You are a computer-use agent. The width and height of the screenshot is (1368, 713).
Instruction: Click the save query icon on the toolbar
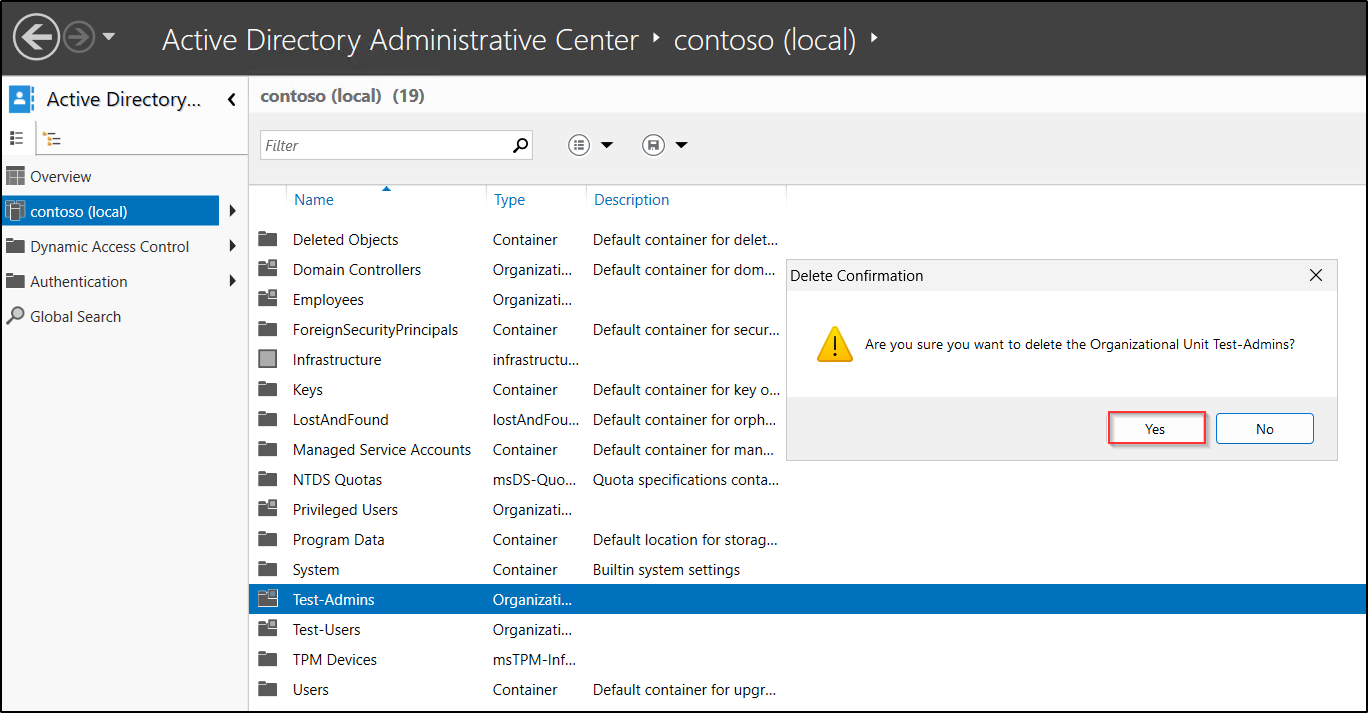(652, 144)
